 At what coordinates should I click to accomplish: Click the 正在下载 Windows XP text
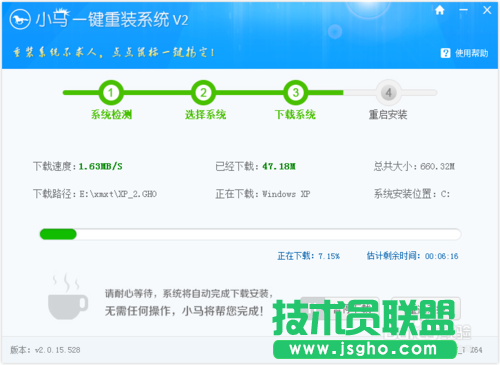[263, 194]
